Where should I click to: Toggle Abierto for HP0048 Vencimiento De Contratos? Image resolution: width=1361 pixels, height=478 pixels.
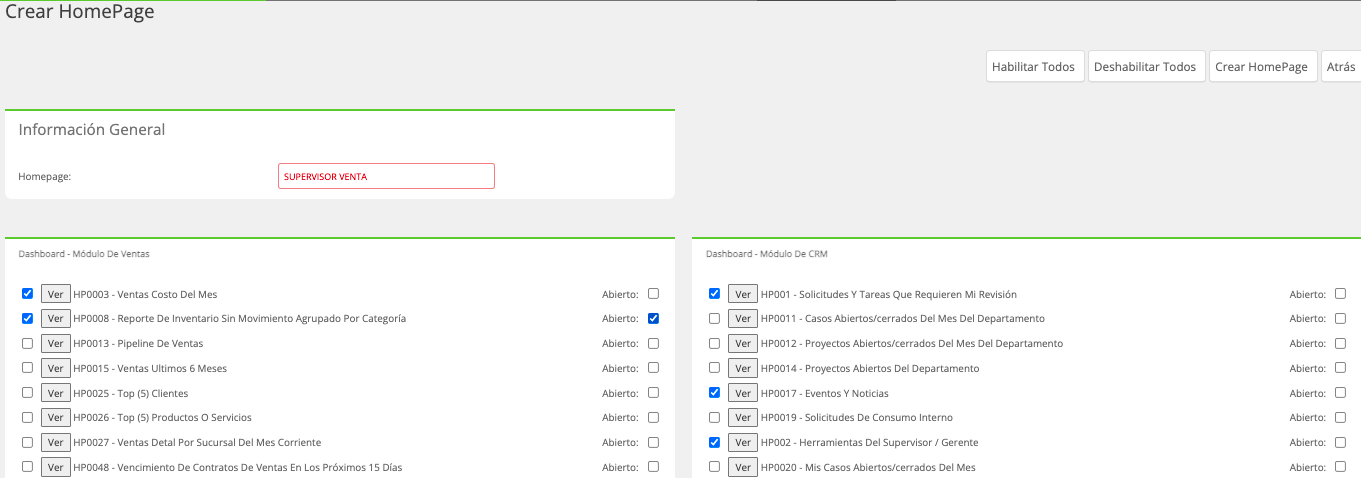point(653,466)
